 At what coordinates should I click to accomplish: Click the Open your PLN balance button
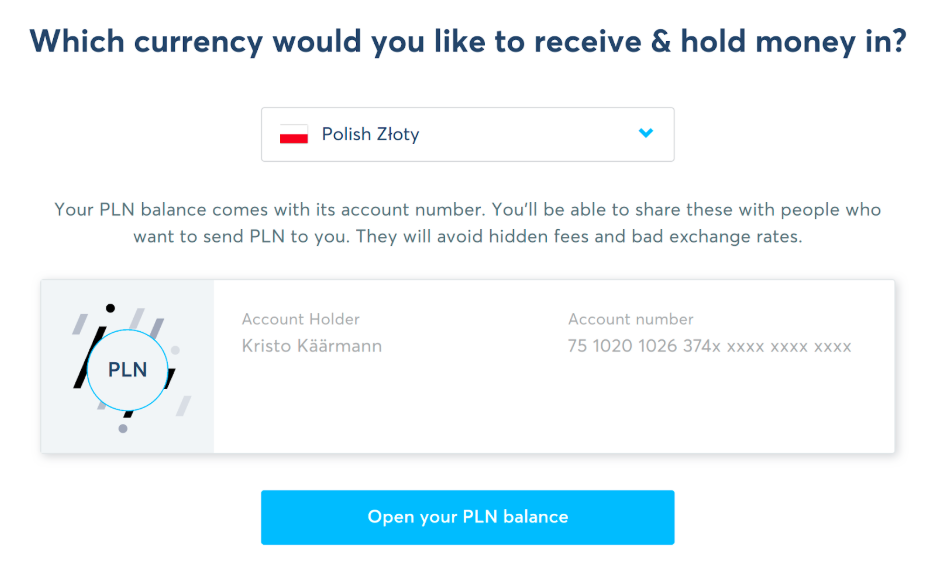point(467,517)
